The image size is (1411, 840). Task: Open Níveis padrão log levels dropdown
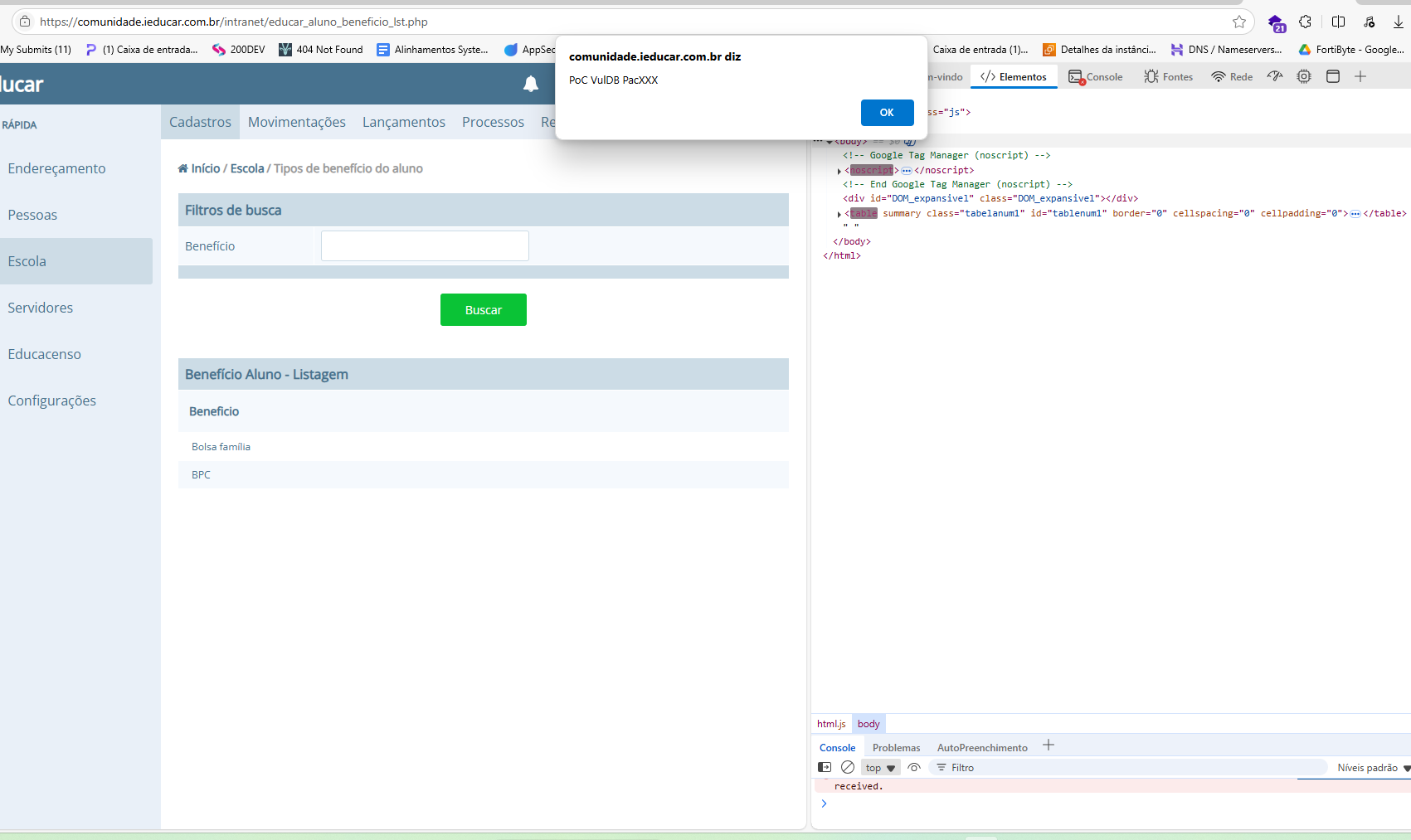click(1373, 768)
